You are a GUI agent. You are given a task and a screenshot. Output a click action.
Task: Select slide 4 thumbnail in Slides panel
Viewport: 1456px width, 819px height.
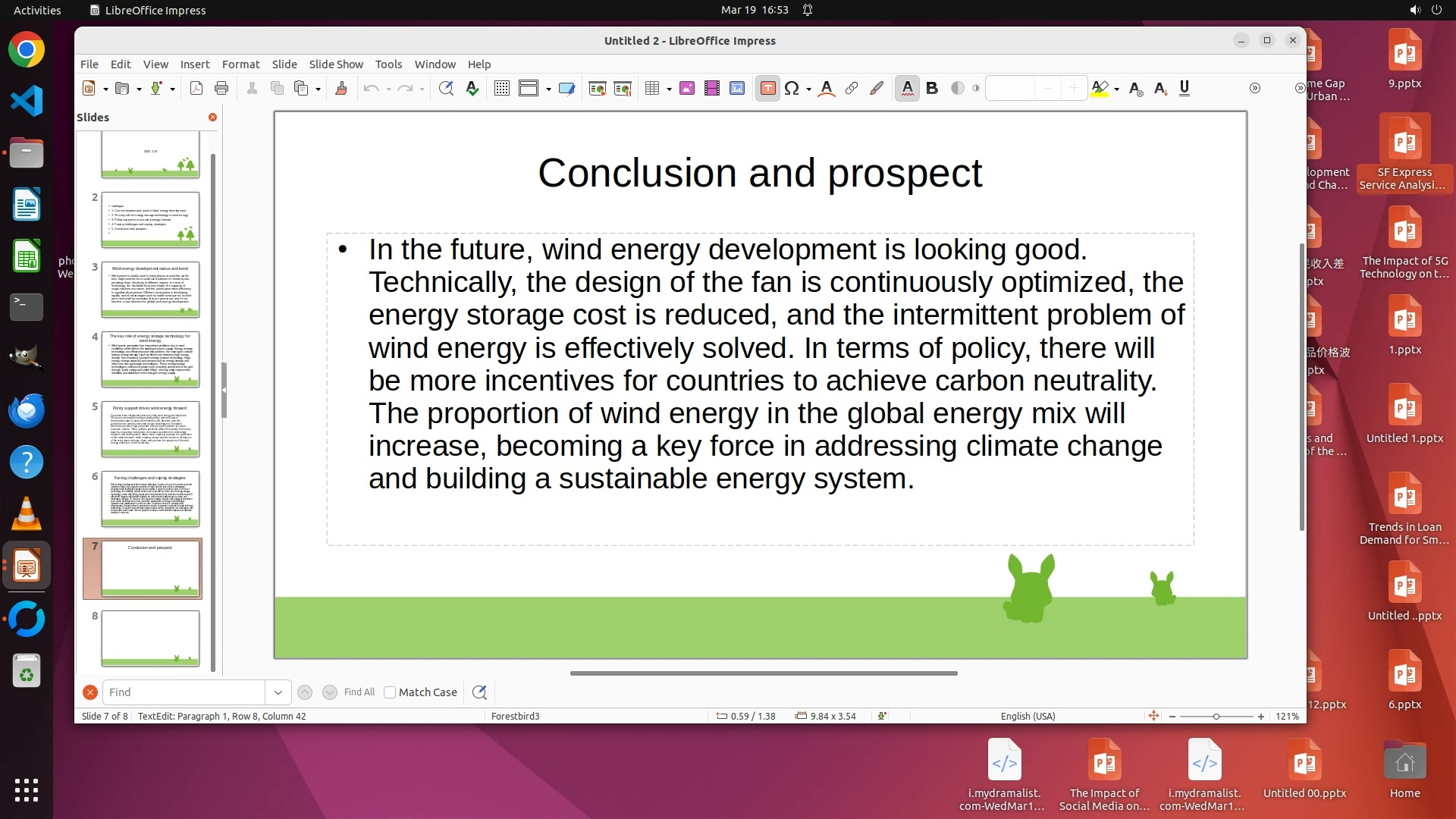150,359
